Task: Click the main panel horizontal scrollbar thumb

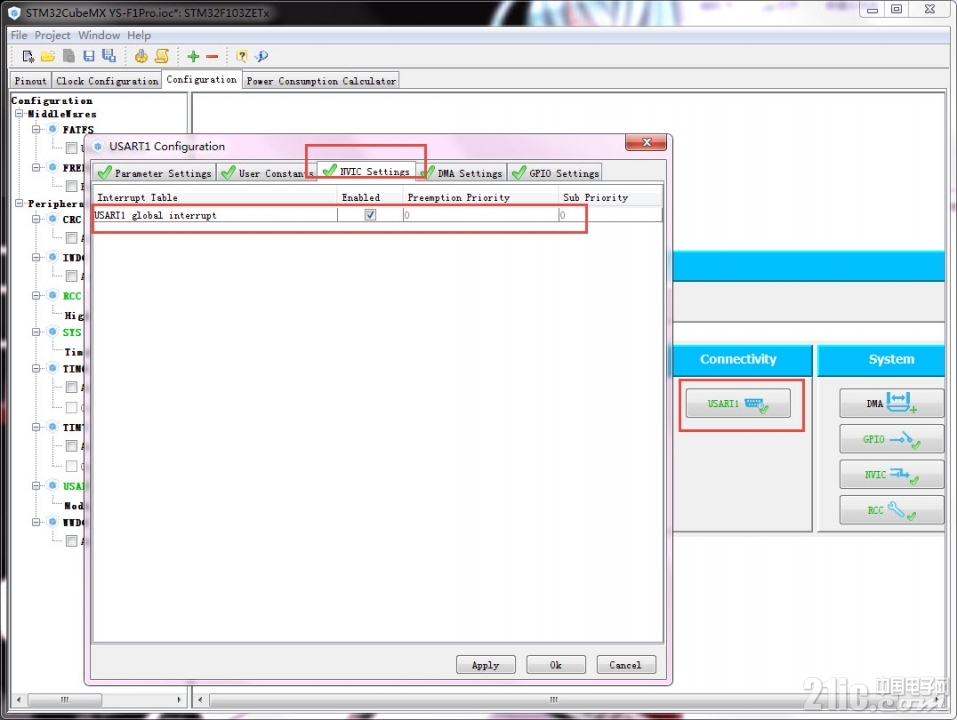Action: 553,699
